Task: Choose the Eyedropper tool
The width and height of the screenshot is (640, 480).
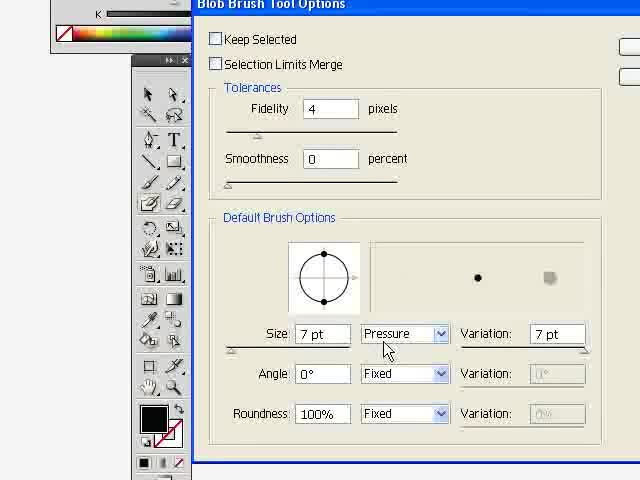Action: click(149, 320)
